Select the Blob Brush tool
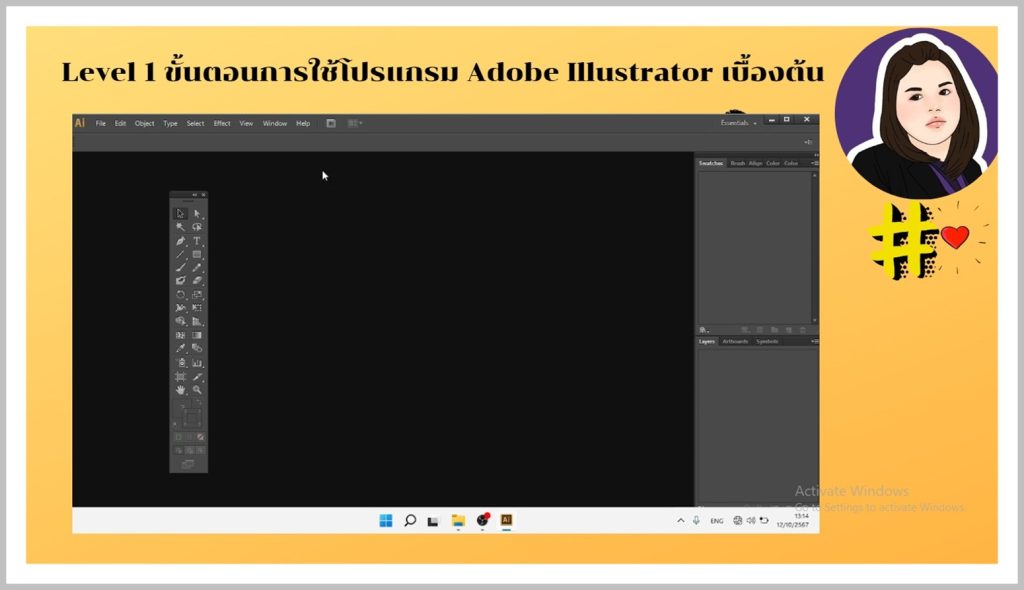1024x590 pixels. pos(180,280)
